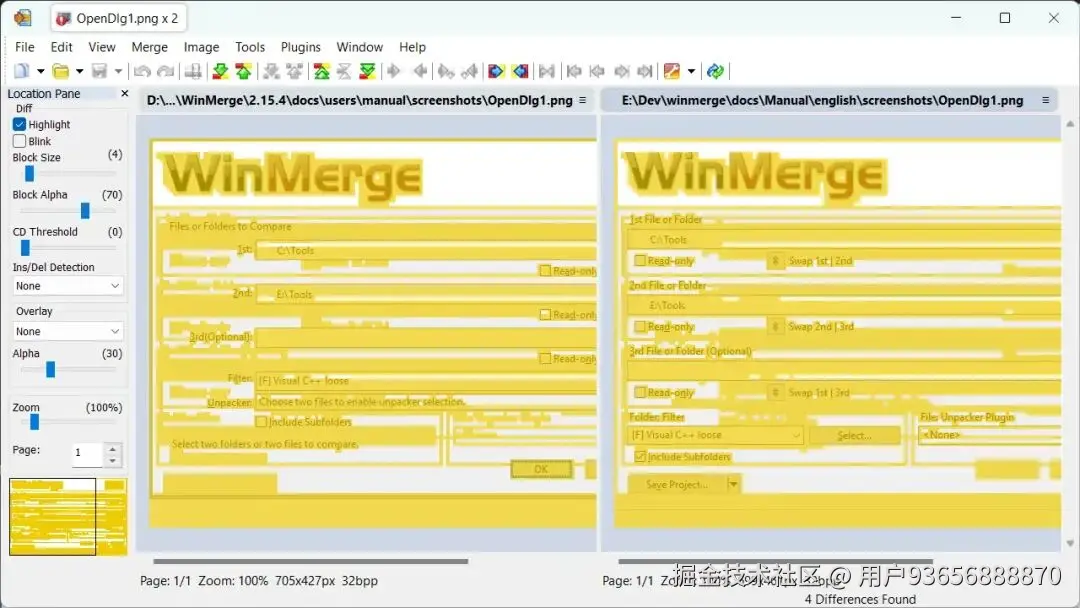Open the Help menu
This screenshot has height=608, width=1080.
point(413,47)
